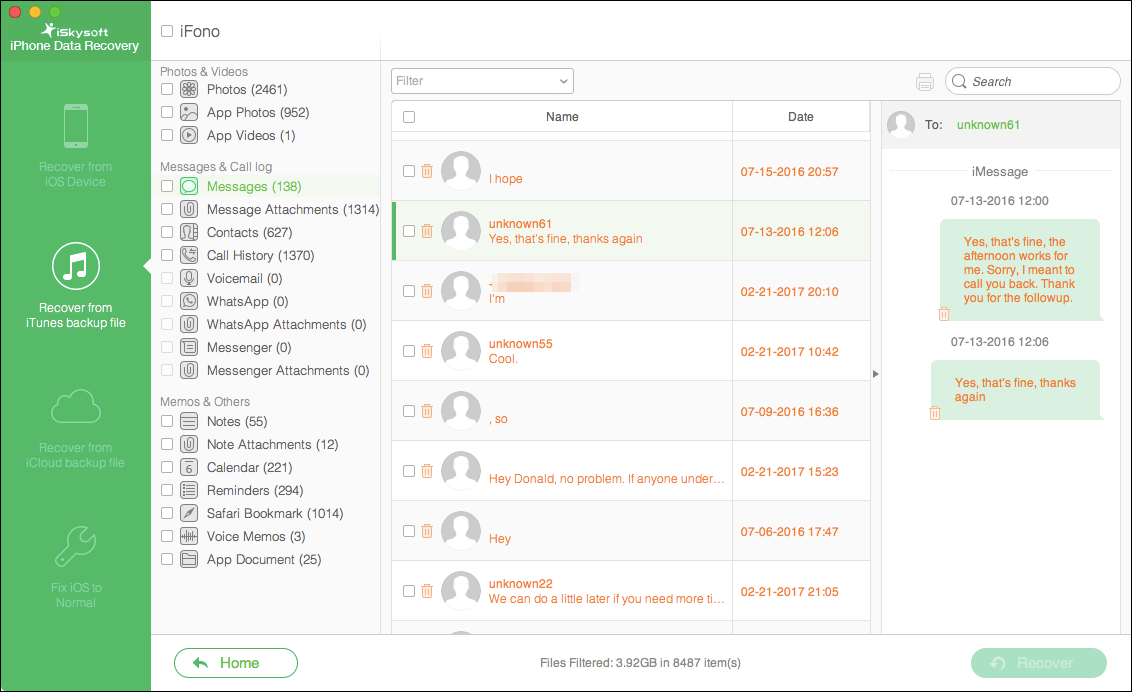
Task: Open the 'Hey' message from 07-06-2016
Action: pyautogui.click(x=630, y=531)
